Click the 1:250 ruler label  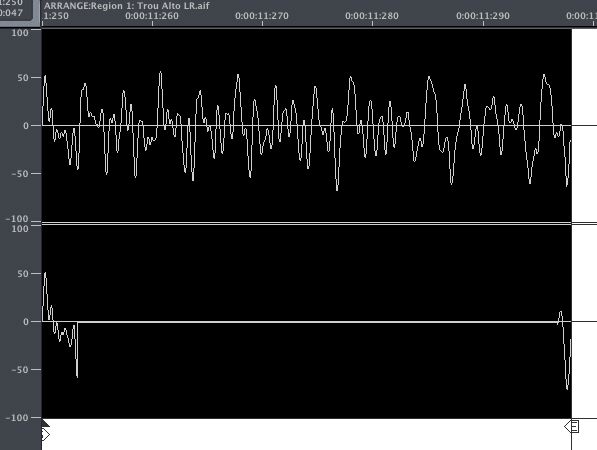pyautogui.click(x=56, y=16)
